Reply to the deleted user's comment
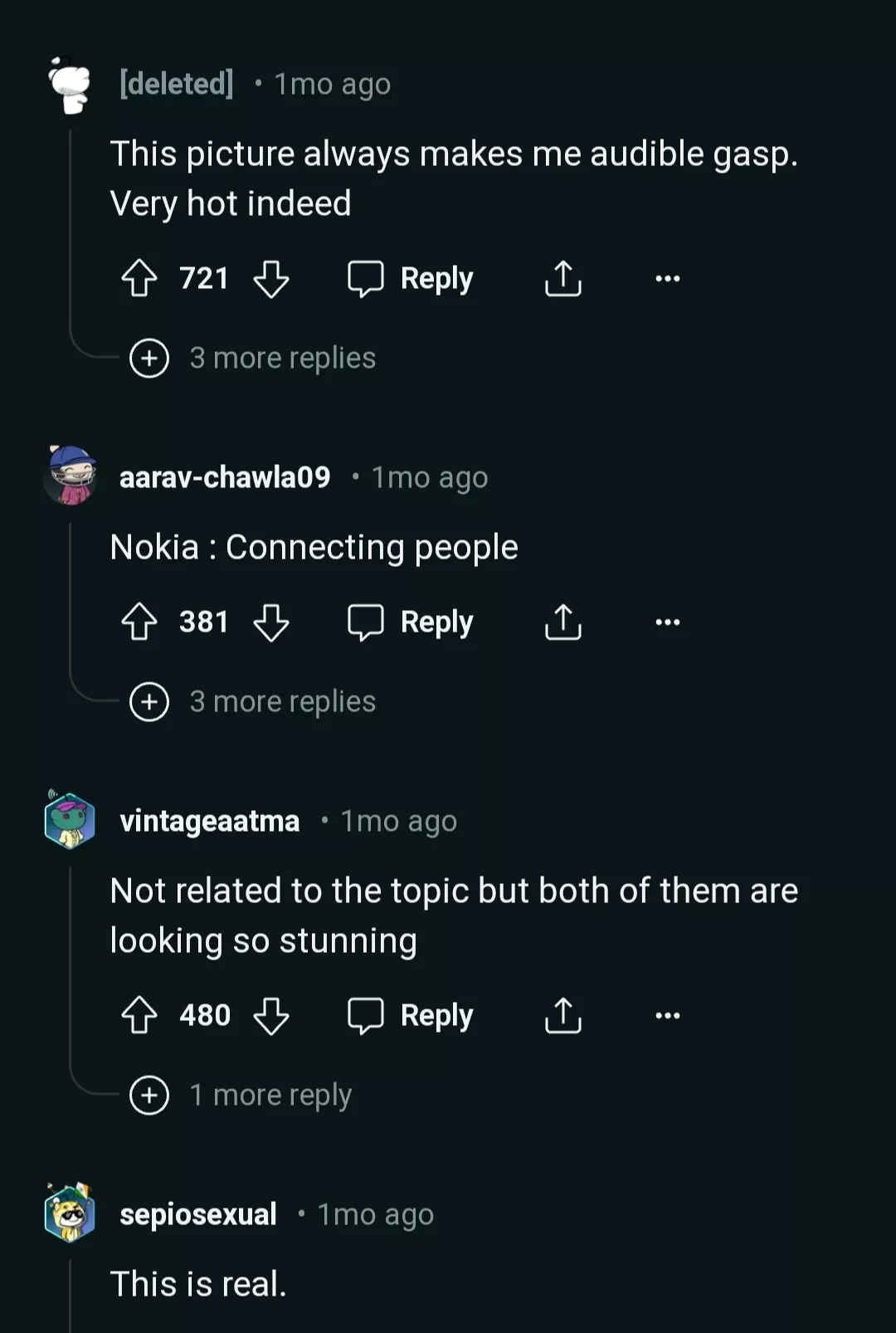Viewport: 896px width, 1333px height. pyautogui.click(x=411, y=278)
